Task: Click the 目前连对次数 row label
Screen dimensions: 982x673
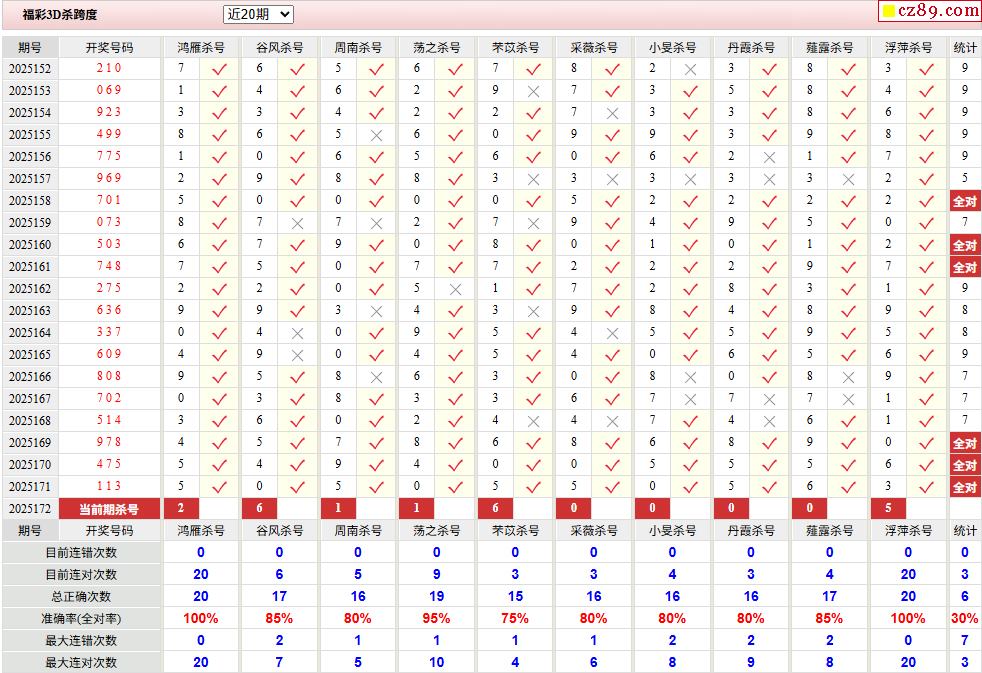Action: point(81,575)
